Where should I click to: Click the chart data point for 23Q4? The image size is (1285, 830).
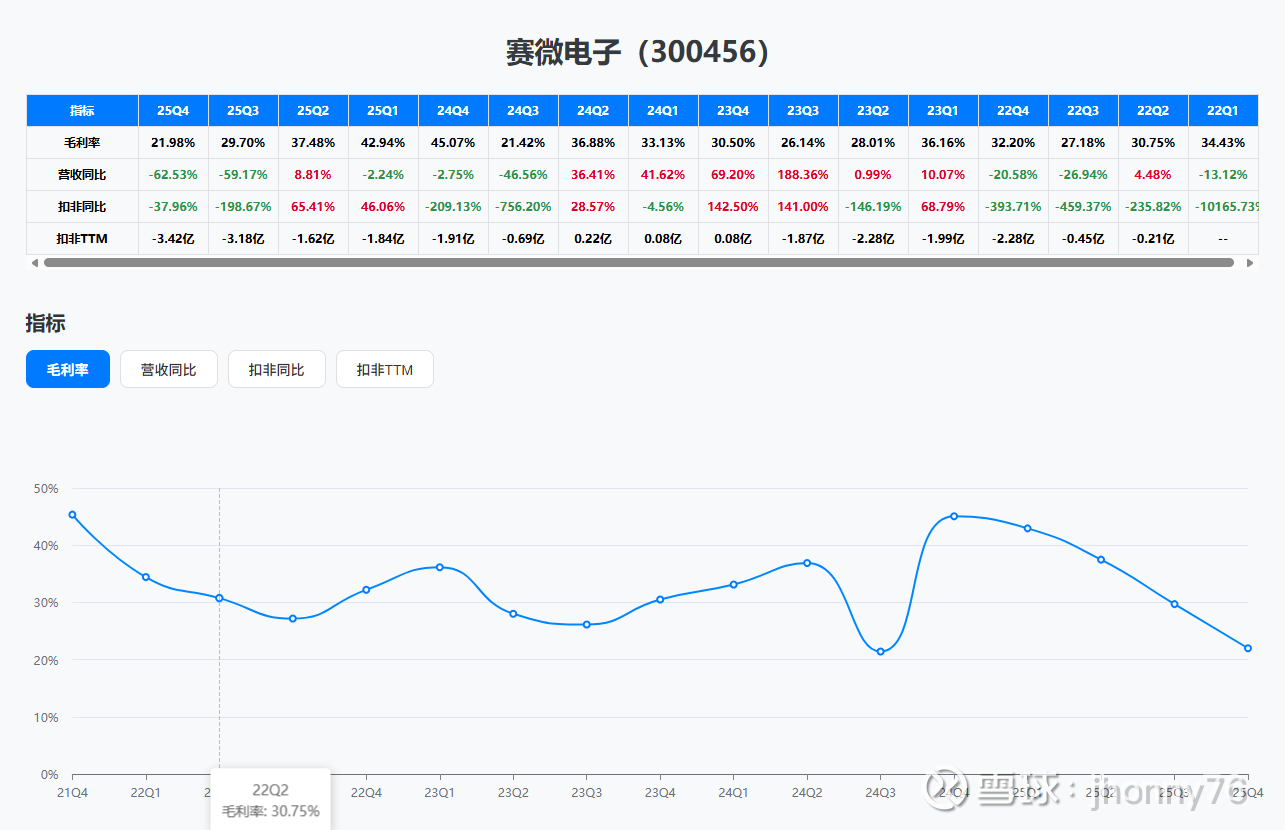660,599
